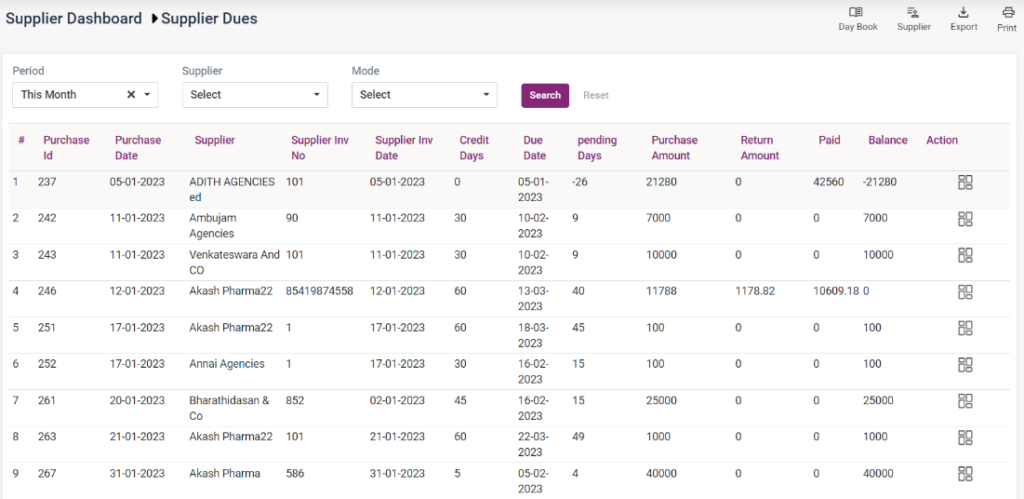Click the Supplier icon in top toolbar
1024x499 pixels.
(913, 13)
